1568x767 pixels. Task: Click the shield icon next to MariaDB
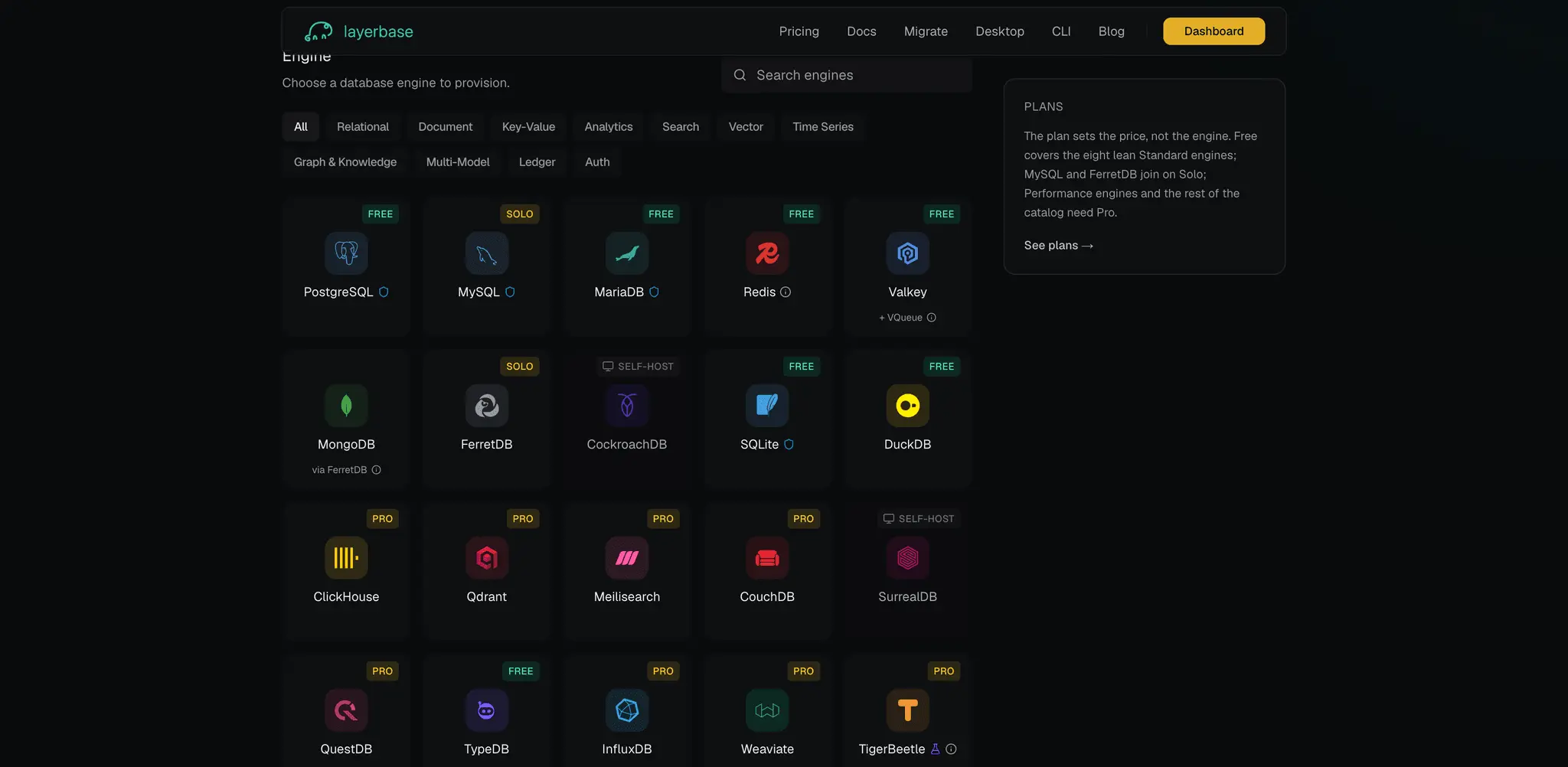(x=654, y=292)
